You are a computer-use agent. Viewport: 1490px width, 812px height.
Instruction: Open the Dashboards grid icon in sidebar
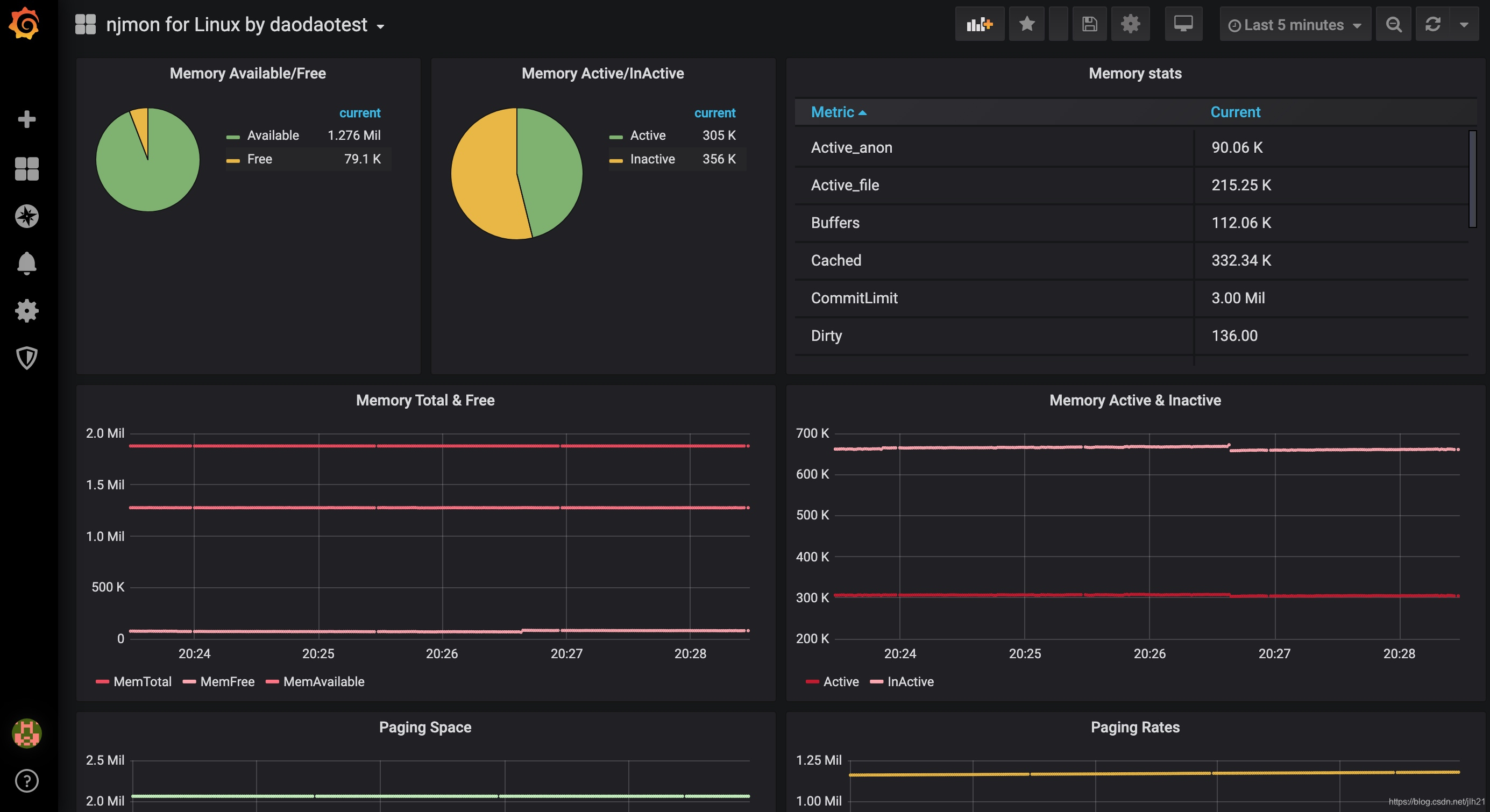[26, 169]
